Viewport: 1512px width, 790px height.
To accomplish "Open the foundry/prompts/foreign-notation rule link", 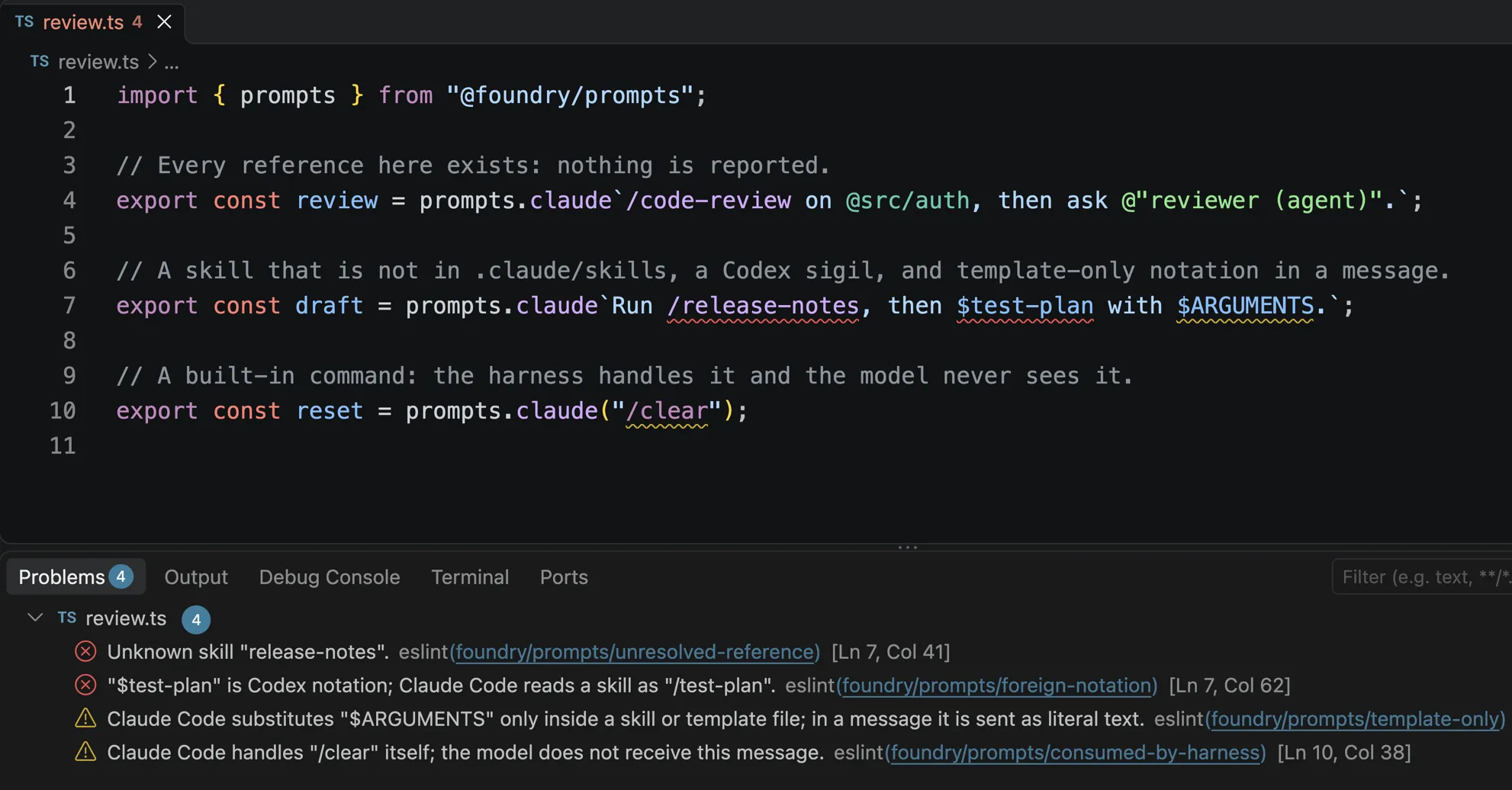I will pyautogui.click(x=997, y=686).
